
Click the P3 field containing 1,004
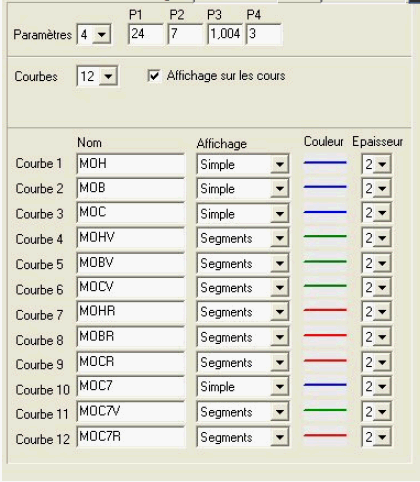pyautogui.click(x=225, y=34)
